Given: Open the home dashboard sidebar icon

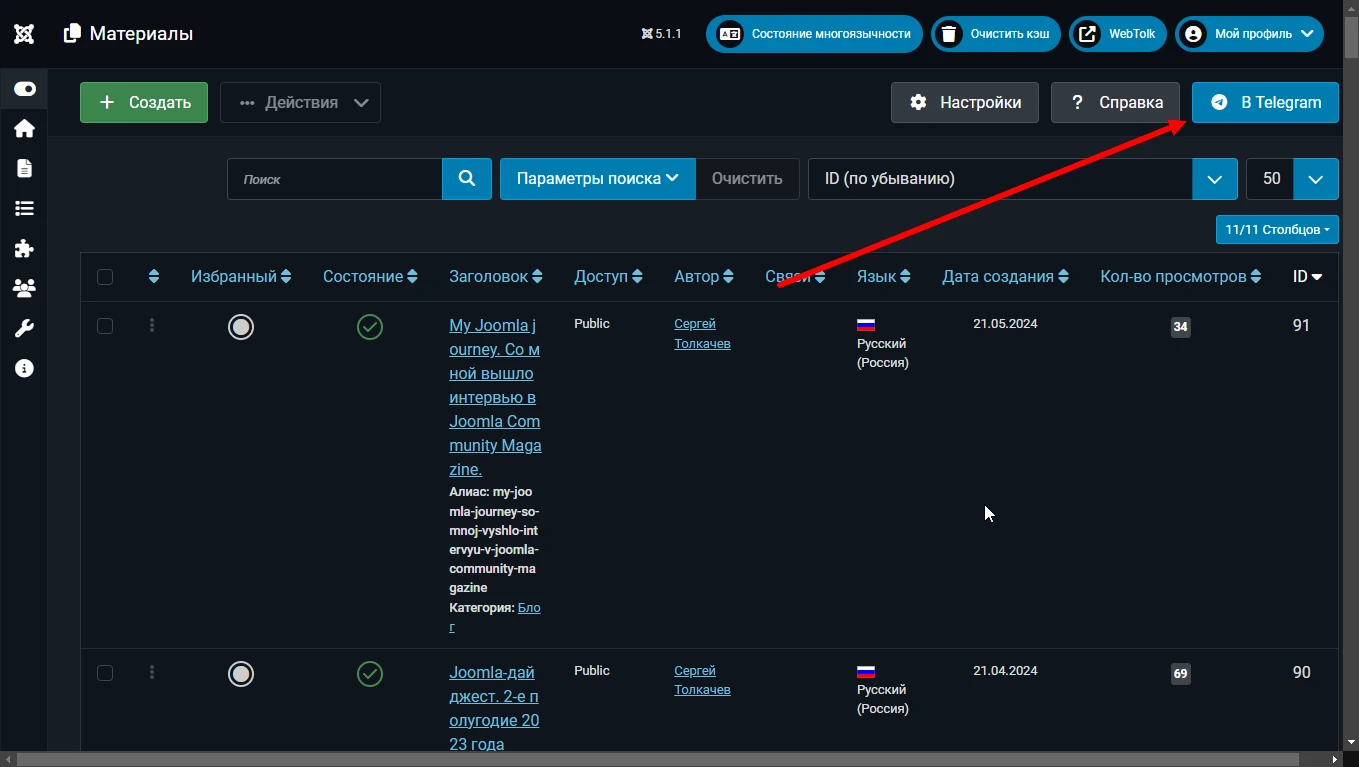Looking at the screenshot, I should [24, 128].
